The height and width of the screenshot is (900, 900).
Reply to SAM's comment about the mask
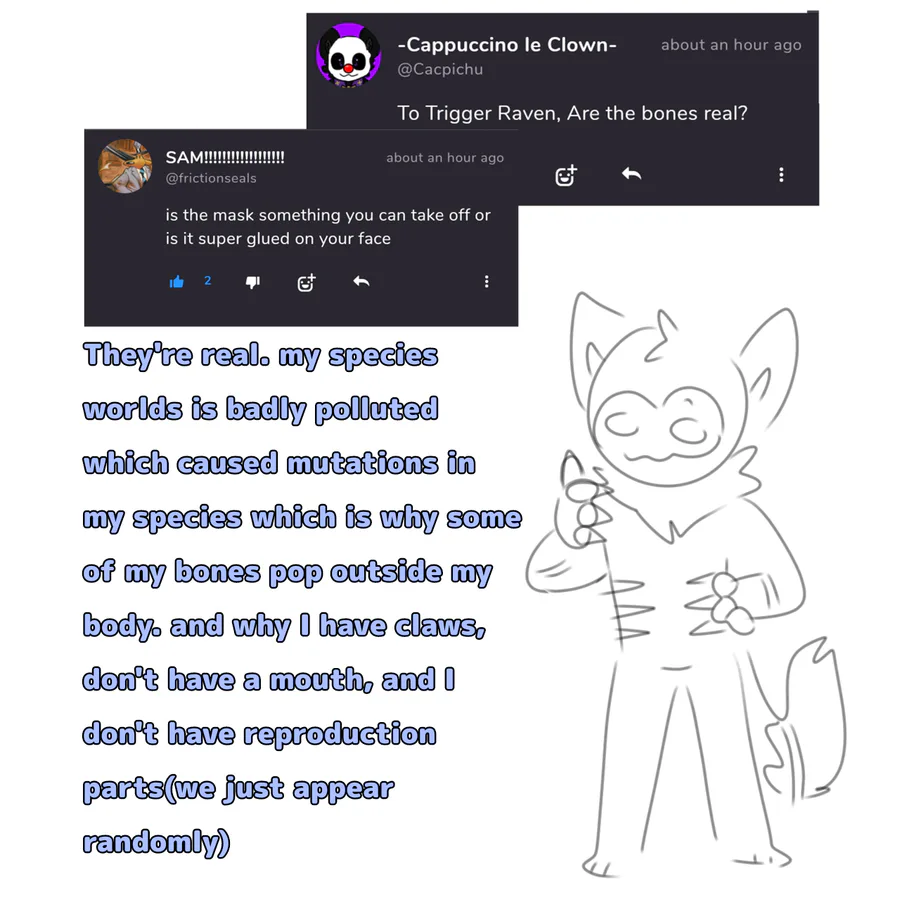click(x=361, y=281)
